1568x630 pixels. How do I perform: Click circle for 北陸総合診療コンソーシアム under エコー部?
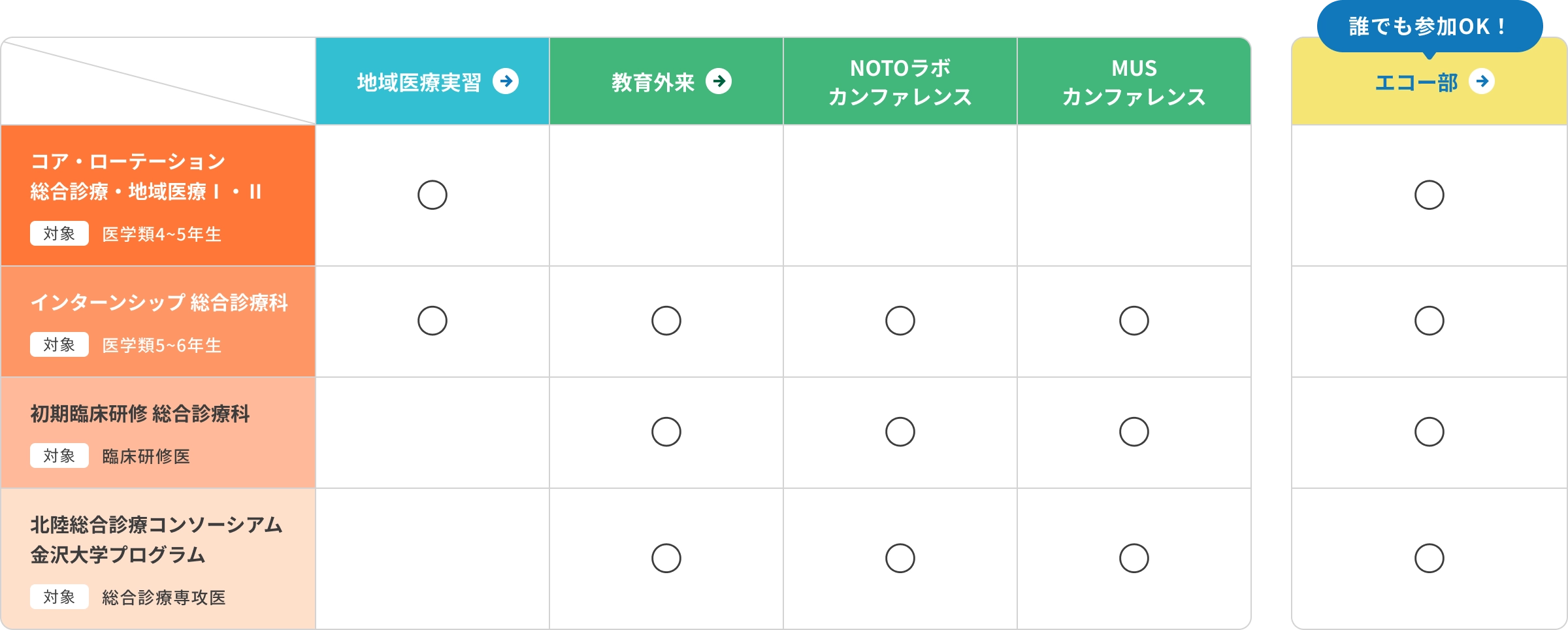(1429, 558)
